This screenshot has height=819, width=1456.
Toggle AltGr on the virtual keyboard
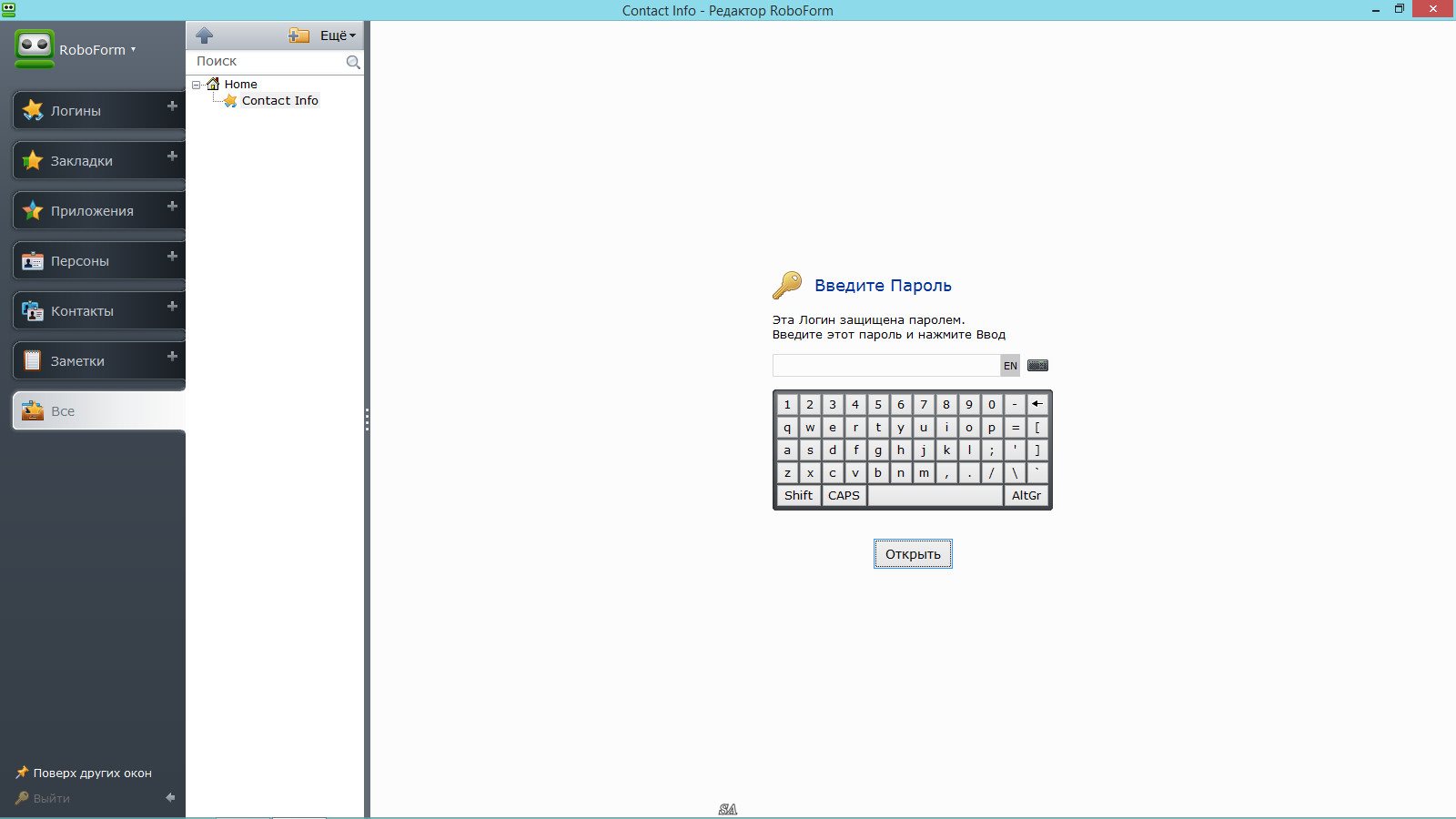point(1026,495)
